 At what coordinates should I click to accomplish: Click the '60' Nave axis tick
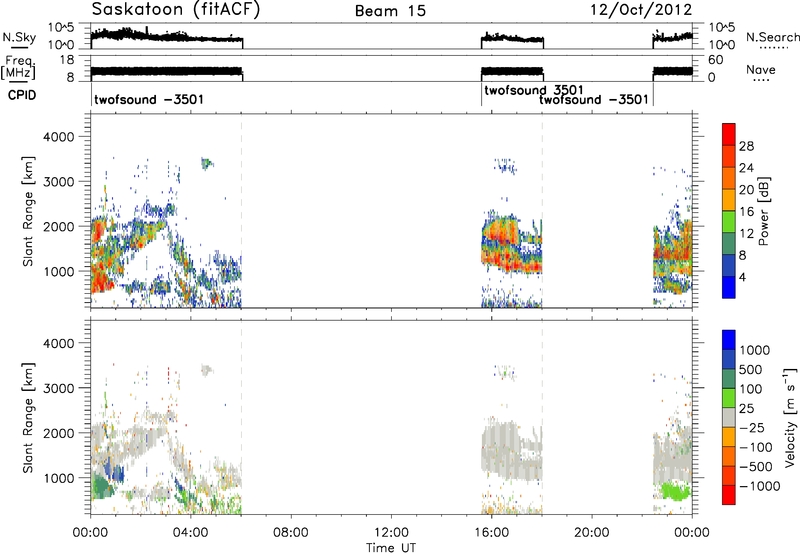click(x=716, y=60)
